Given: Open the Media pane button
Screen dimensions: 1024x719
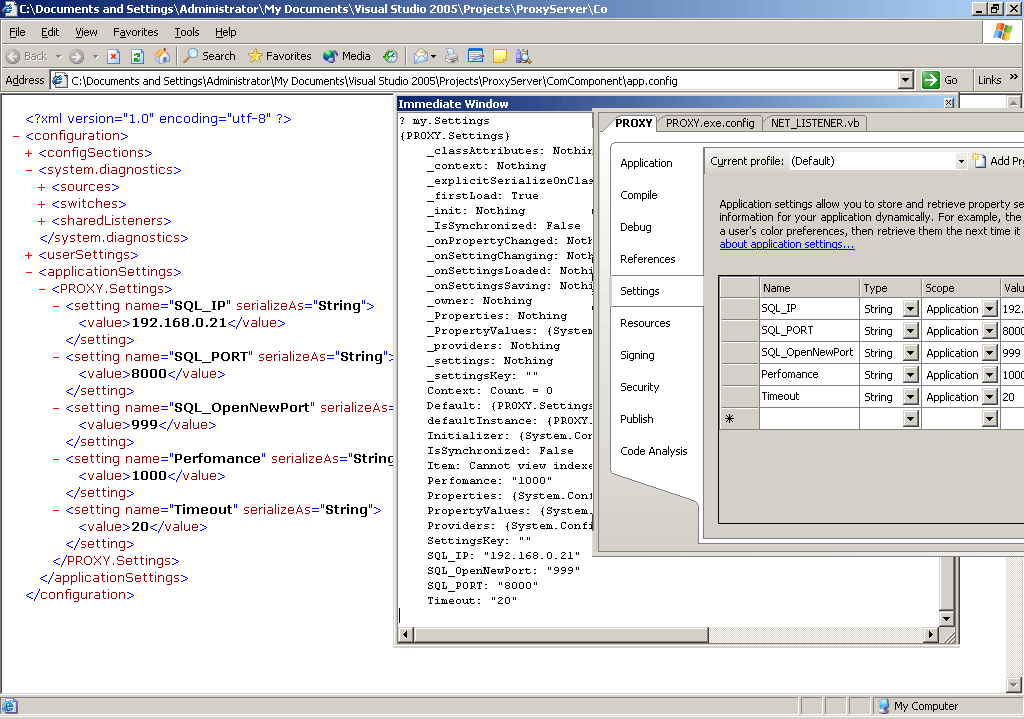Looking at the screenshot, I should [346, 56].
